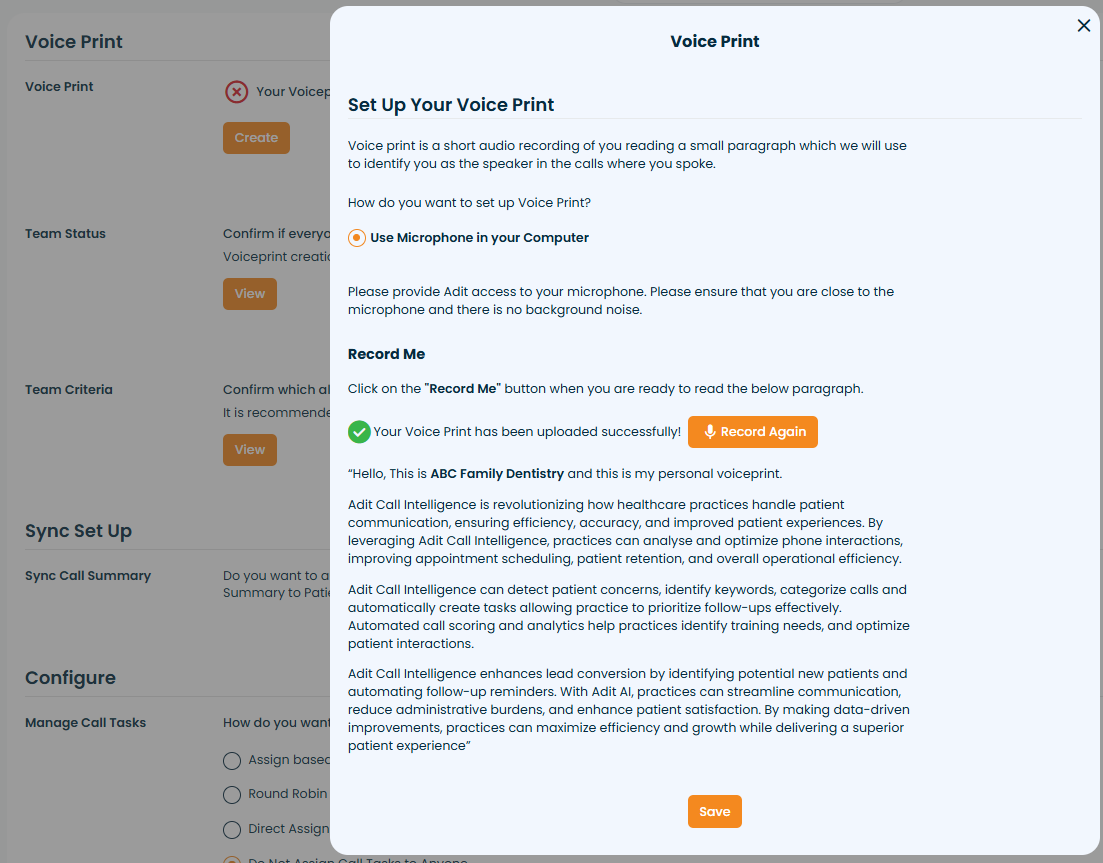1103x863 pixels.
Task: Click the 'Sync Set Up' section heading
Action: (78, 531)
